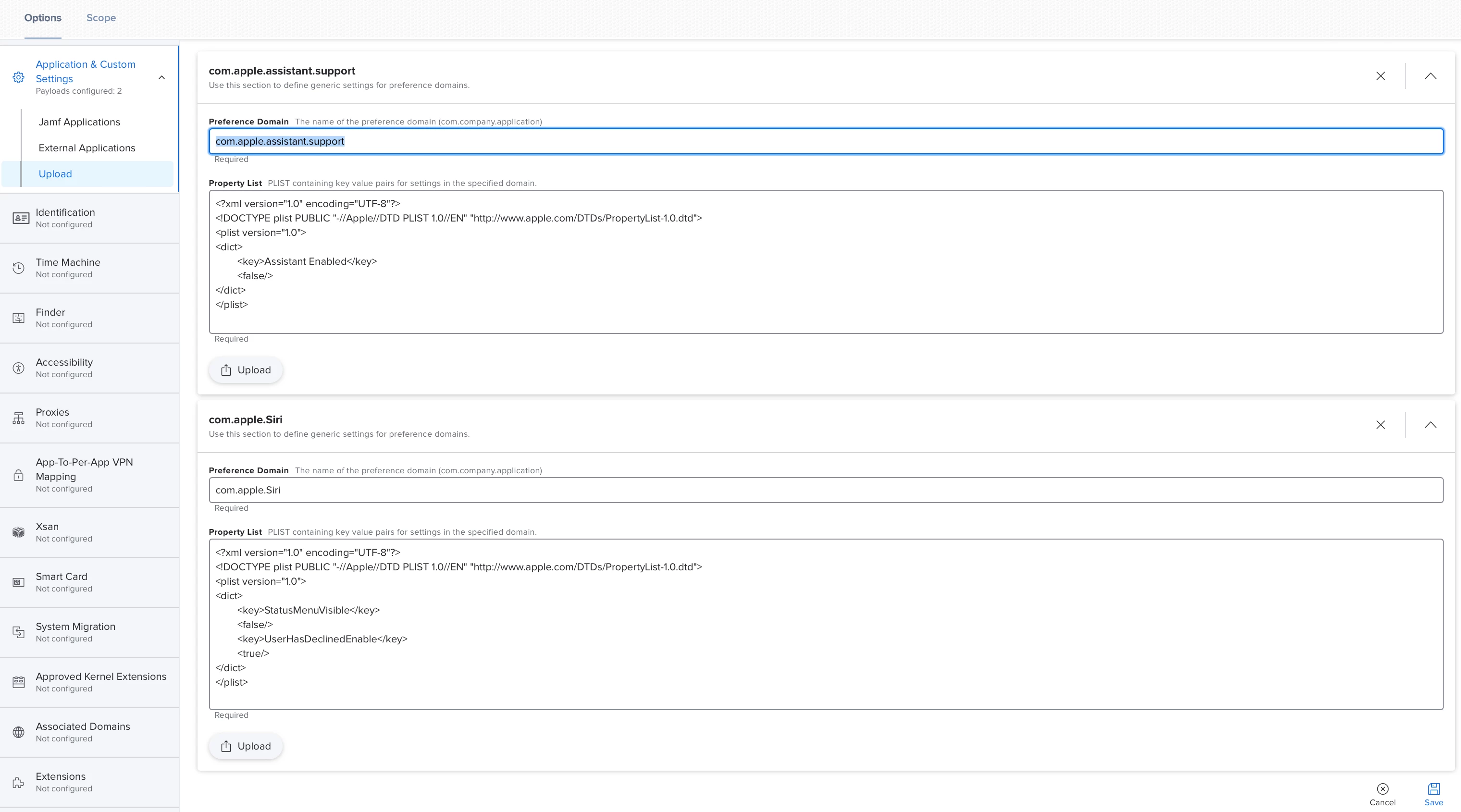
Task: Click the UserHasDeclinedEnable key line
Action: pyautogui.click(x=322, y=639)
